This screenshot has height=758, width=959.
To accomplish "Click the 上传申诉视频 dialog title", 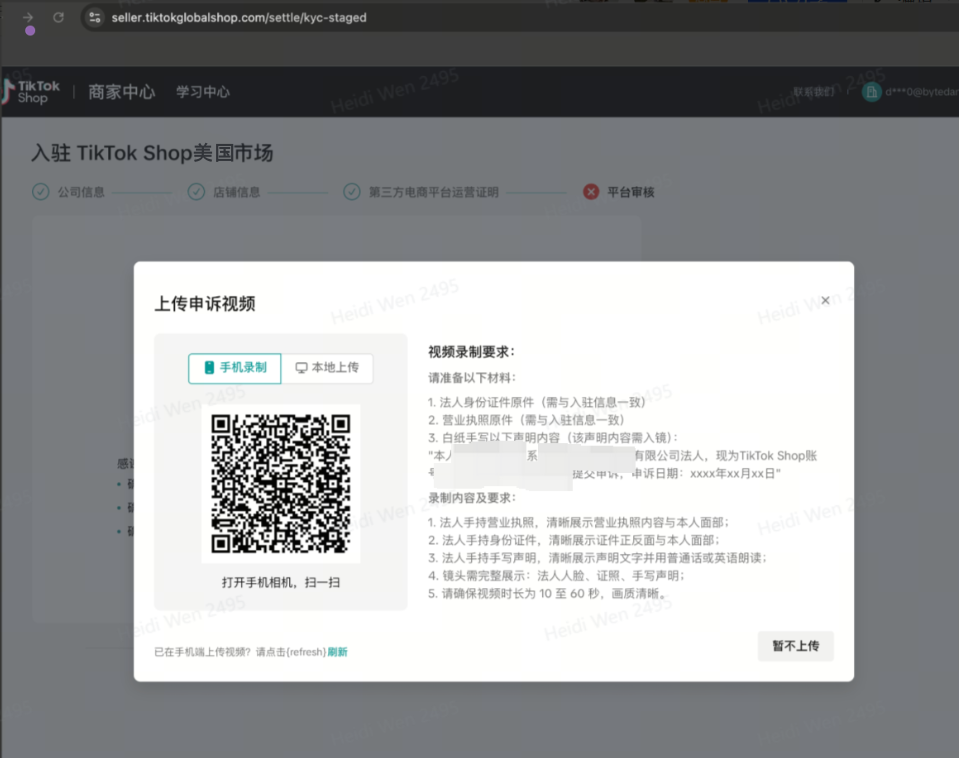I will 205,303.
